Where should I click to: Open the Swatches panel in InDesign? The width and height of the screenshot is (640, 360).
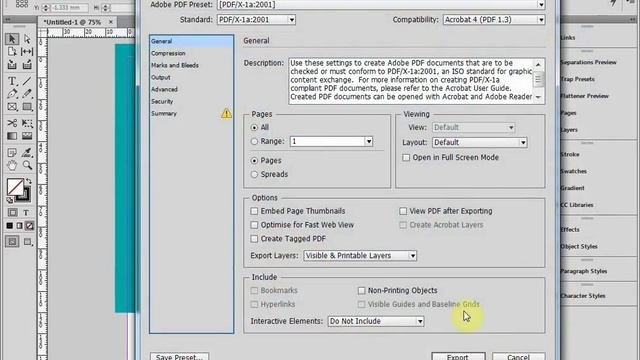pyautogui.click(x=574, y=171)
